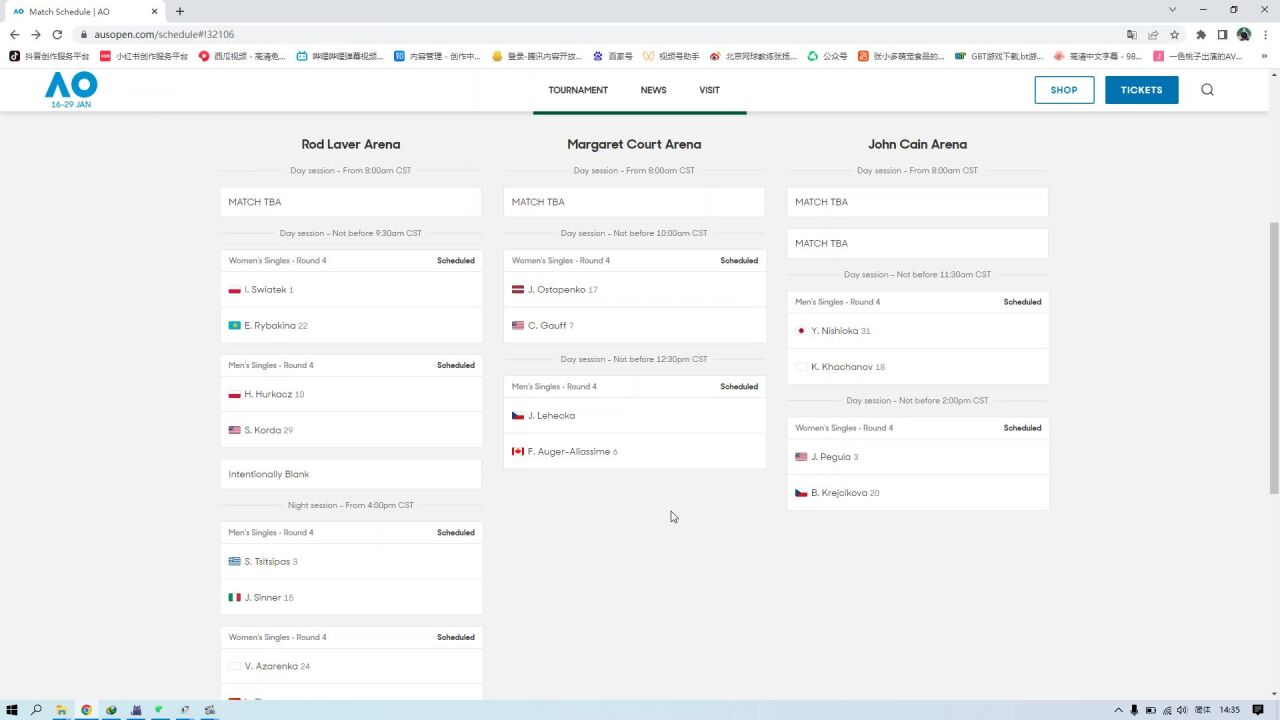Screen dimensions: 1280x720
Task: Click MATCH TBA row under Margaret Court Arena
Action: pos(634,202)
